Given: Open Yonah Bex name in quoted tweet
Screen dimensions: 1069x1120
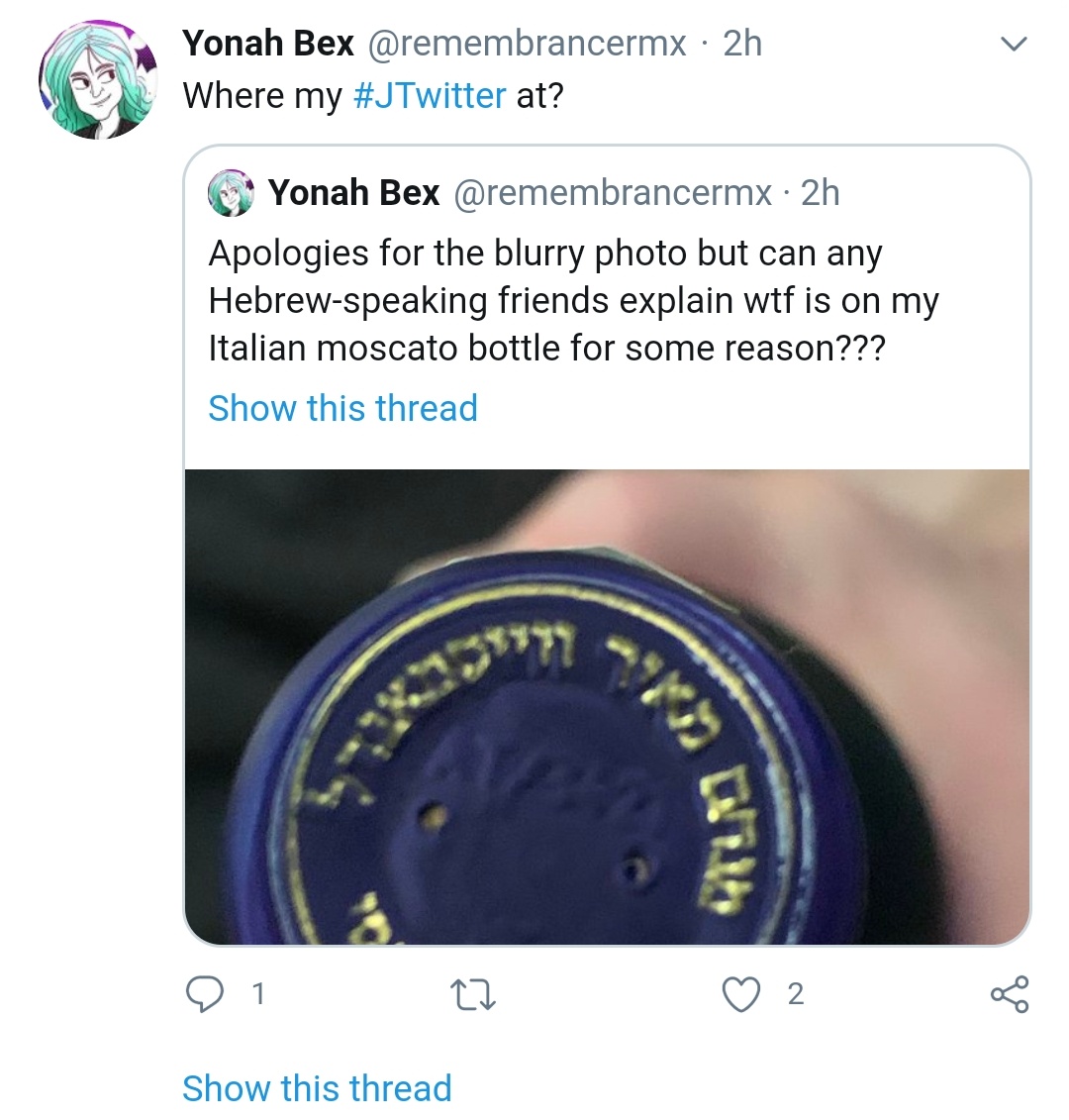Looking at the screenshot, I should pos(353,193).
